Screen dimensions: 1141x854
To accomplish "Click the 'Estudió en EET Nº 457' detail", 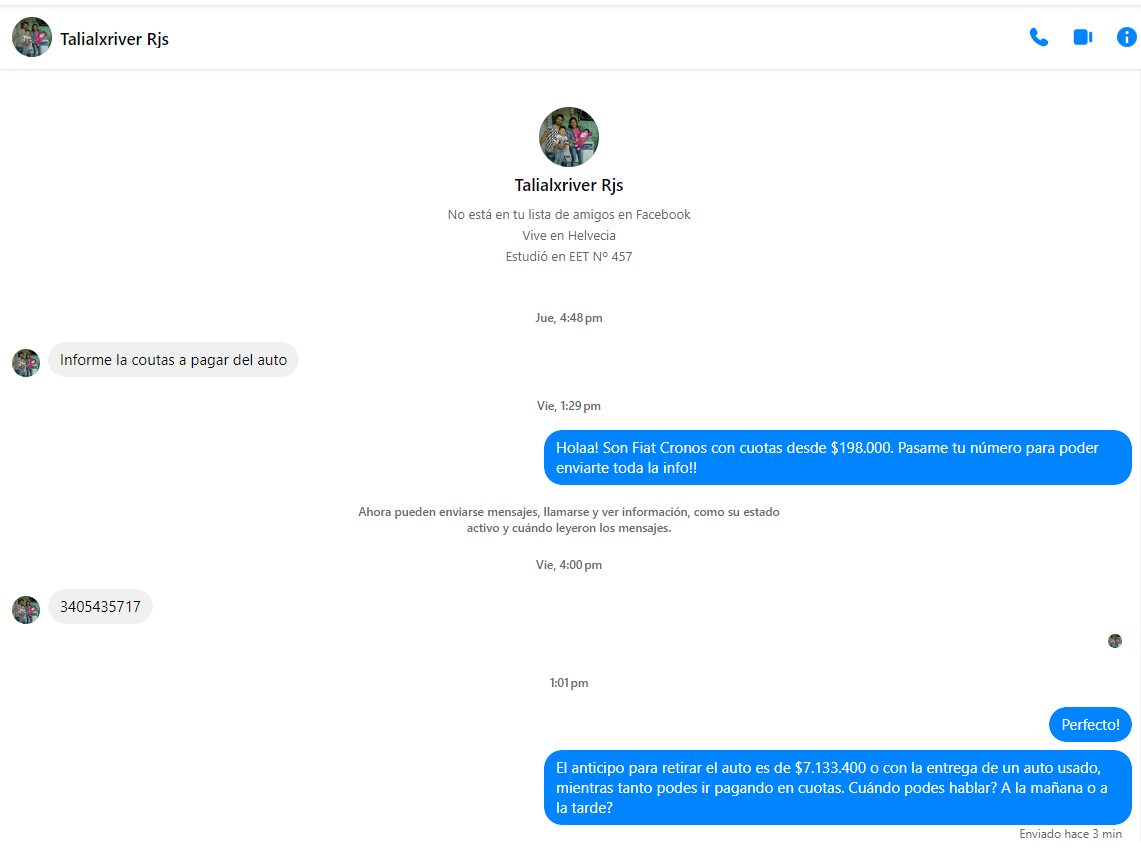I will [569, 257].
